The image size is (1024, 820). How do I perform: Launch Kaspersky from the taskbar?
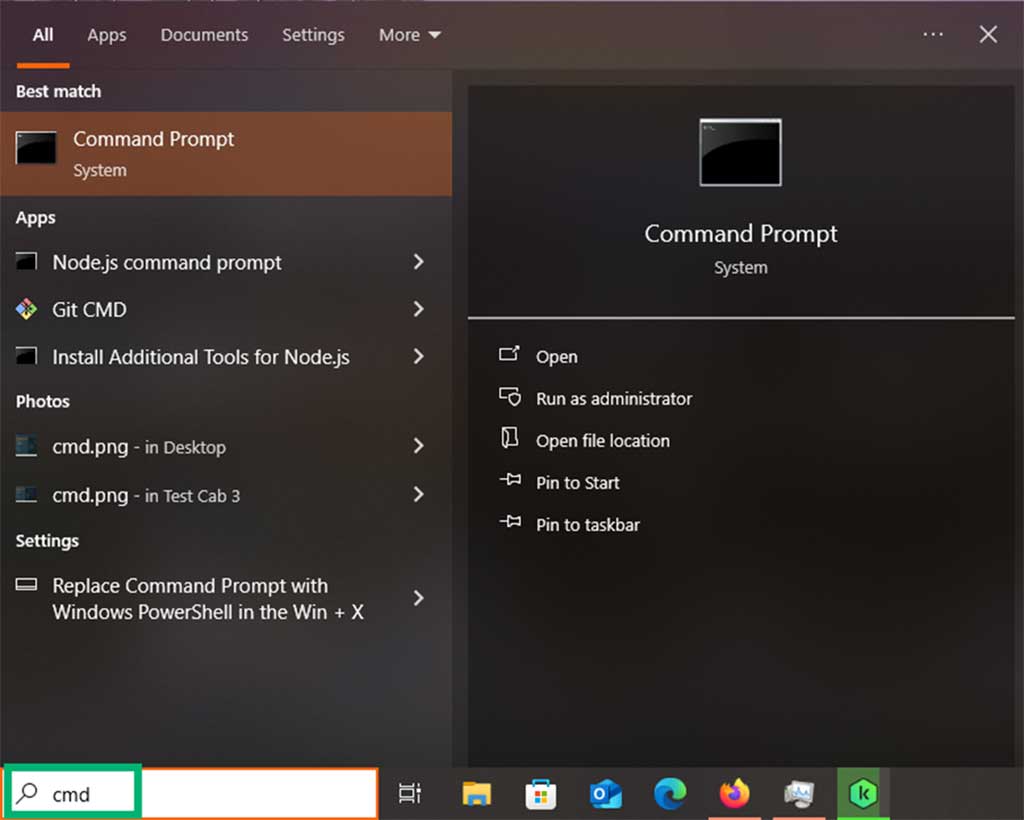[862, 793]
